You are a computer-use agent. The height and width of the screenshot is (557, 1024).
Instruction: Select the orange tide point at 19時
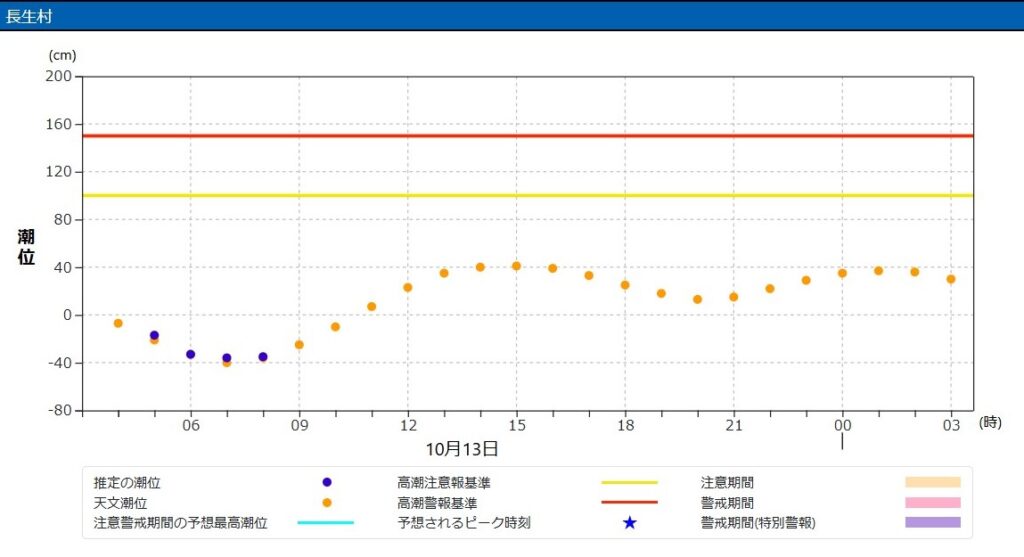click(662, 294)
